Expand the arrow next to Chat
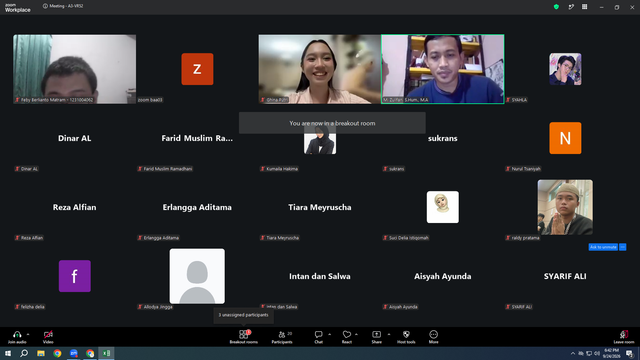640x360 pixels. point(329,334)
